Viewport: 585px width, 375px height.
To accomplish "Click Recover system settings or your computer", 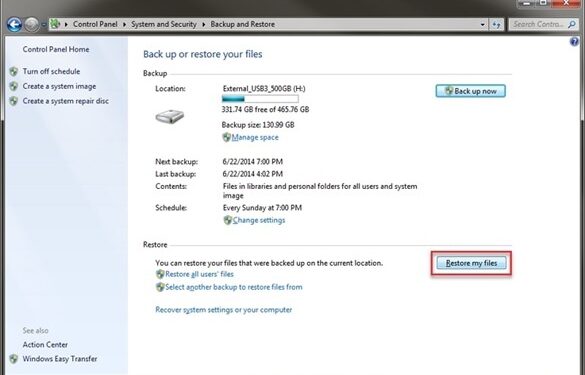I will (223, 310).
